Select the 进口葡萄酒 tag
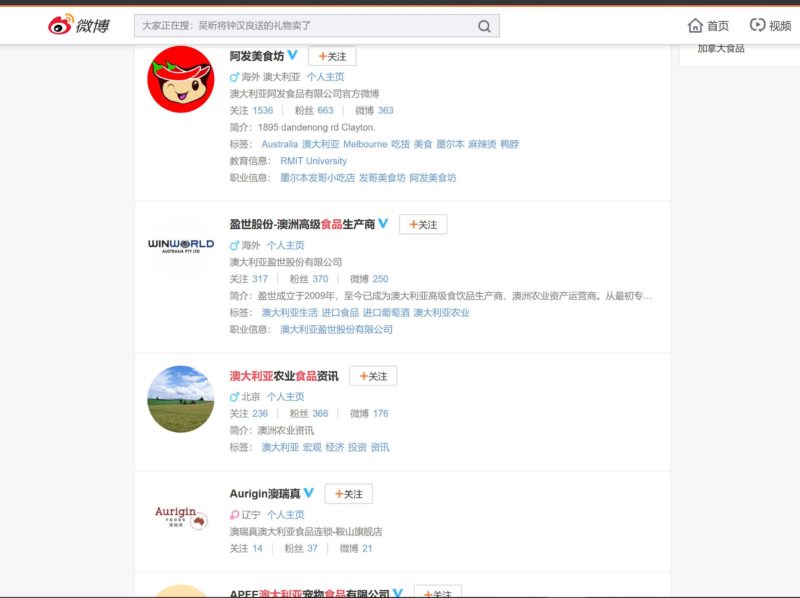 coord(386,313)
